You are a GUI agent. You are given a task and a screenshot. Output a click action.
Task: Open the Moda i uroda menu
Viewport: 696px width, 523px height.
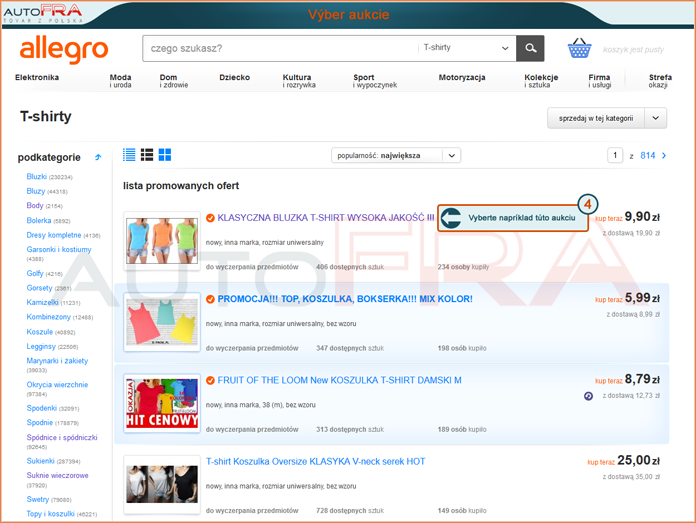pyautogui.click(x=120, y=81)
